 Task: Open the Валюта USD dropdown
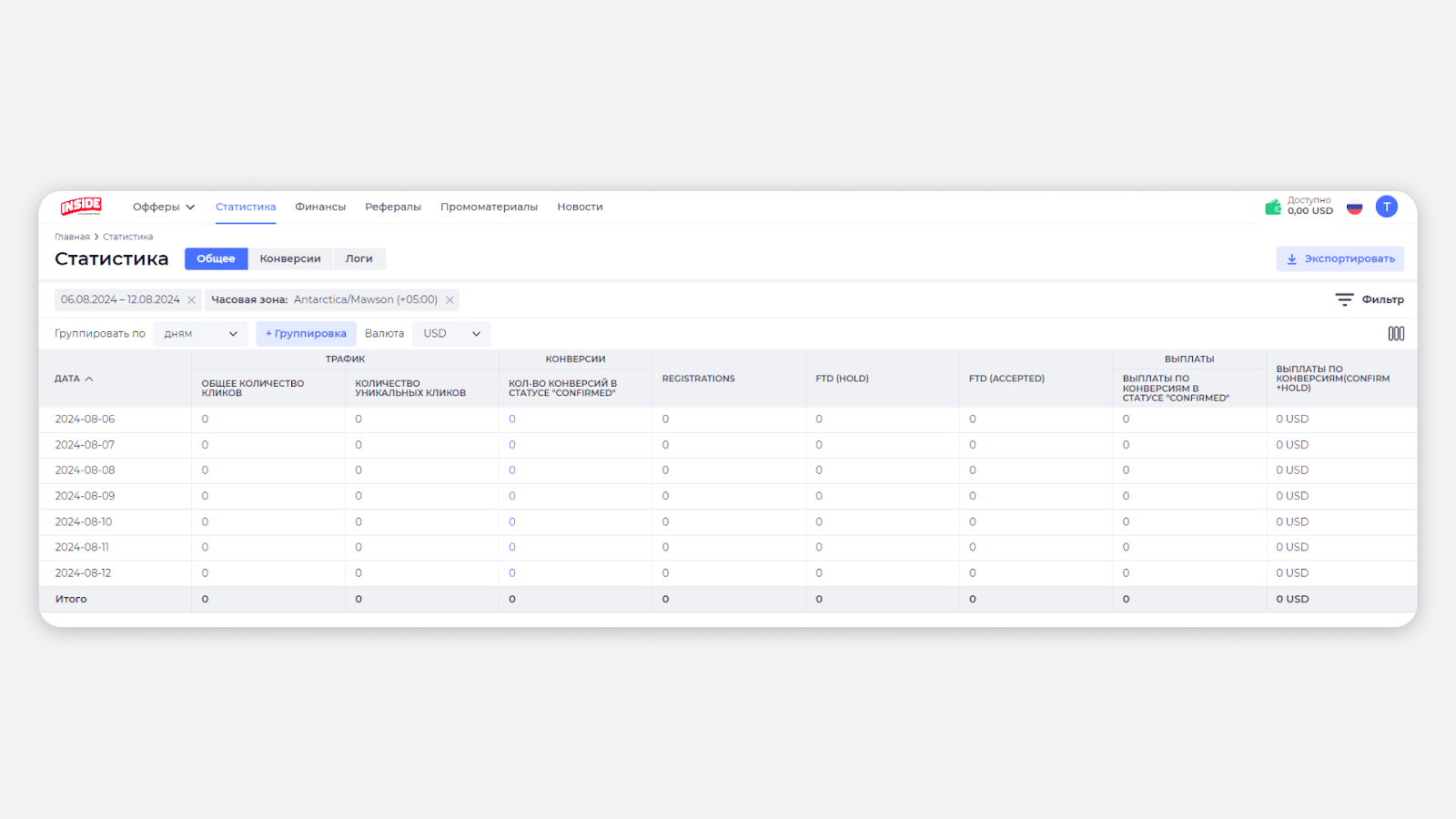point(451,334)
